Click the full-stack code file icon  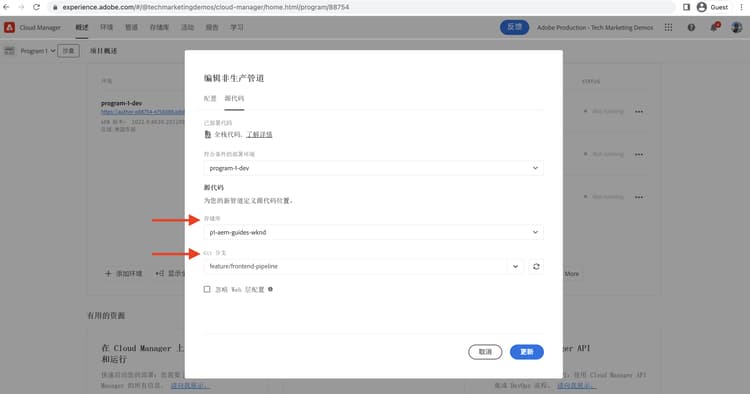tap(208, 134)
